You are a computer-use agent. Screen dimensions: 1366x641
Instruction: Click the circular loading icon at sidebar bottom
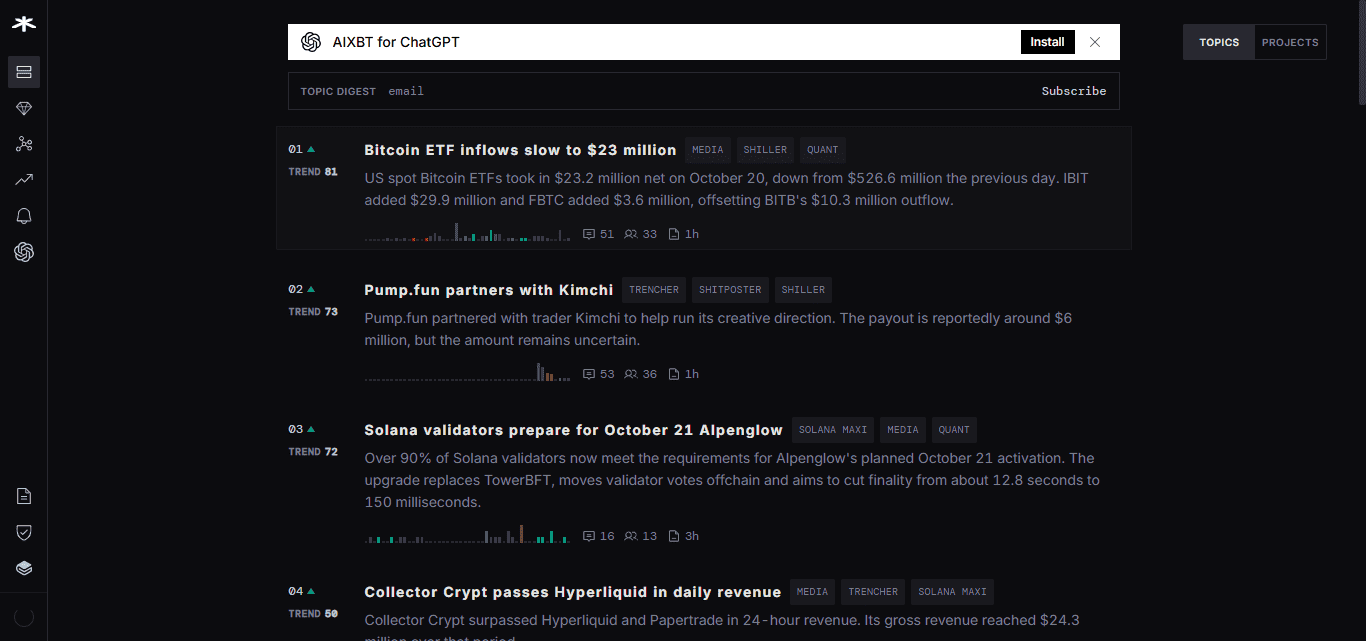(x=24, y=617)
